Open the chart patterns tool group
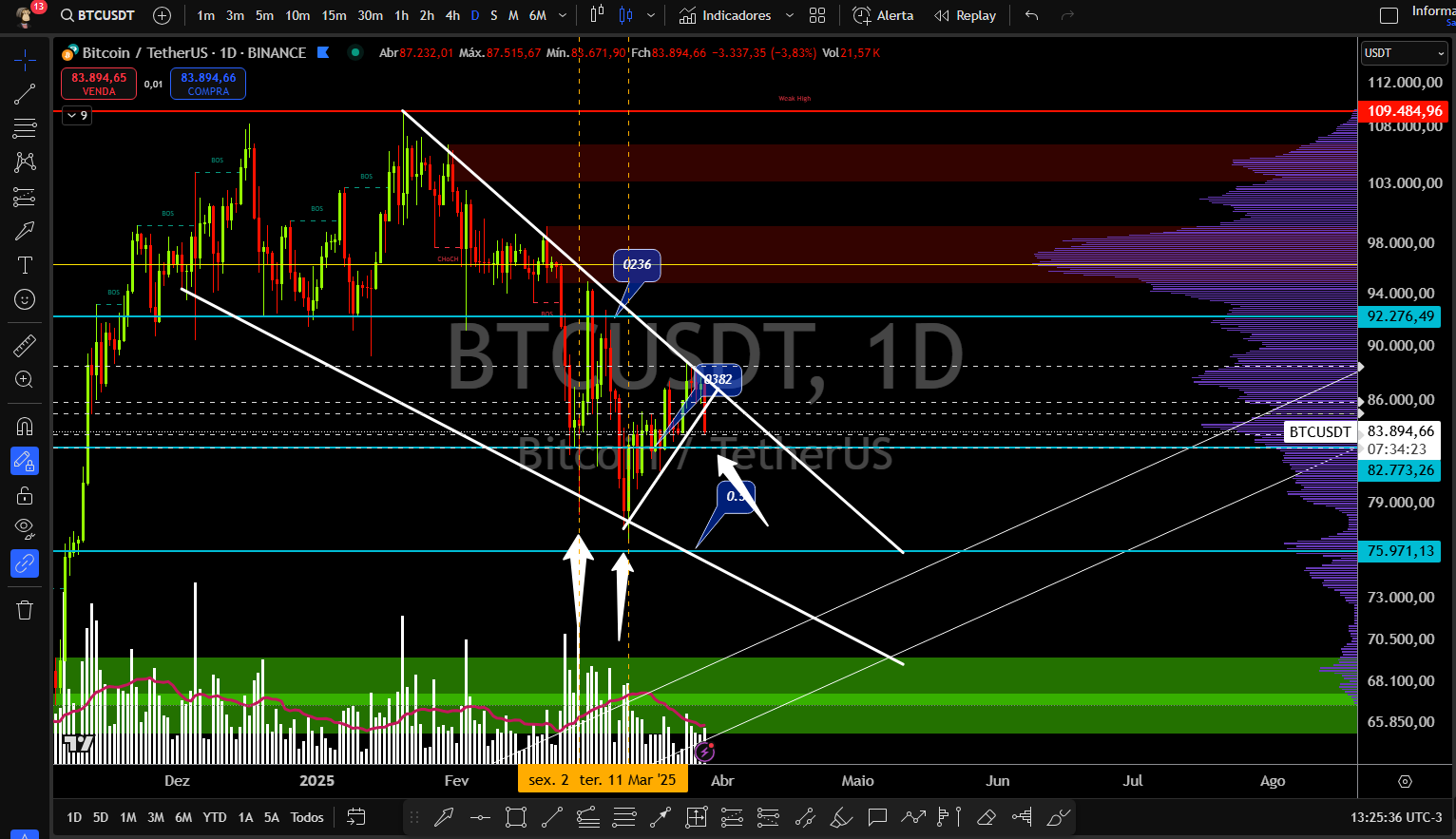Screen dimensions: 1456x839 click(x=25, y=162)
